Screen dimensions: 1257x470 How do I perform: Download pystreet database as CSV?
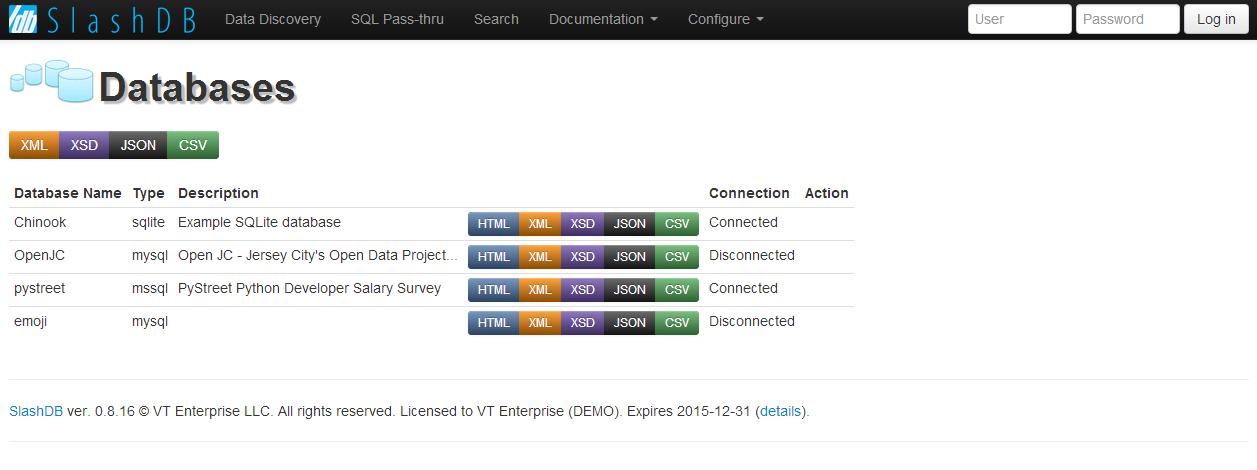[677, 290]
